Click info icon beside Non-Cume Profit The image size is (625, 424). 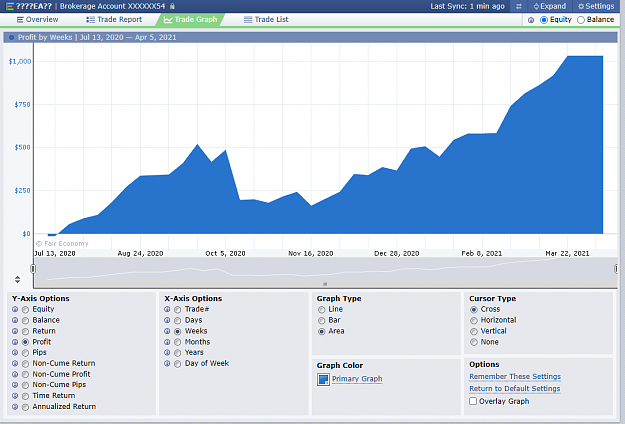click(15, 374)
